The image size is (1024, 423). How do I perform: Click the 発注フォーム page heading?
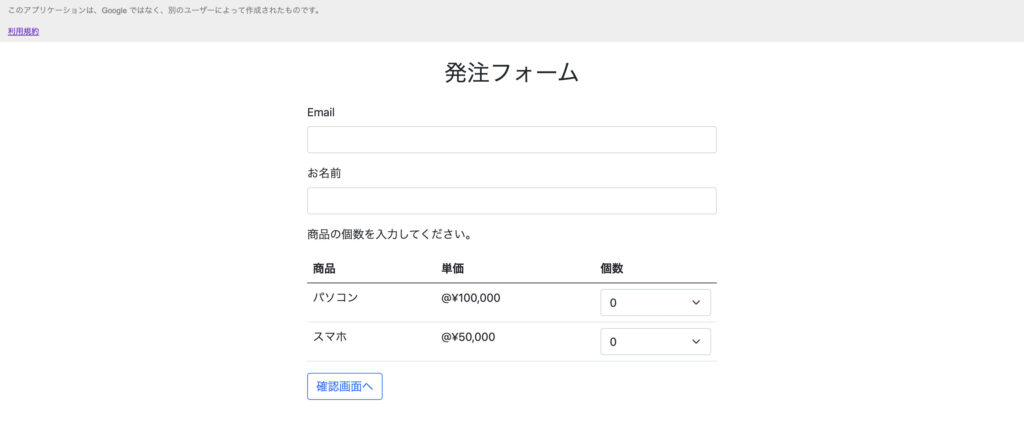511,72
